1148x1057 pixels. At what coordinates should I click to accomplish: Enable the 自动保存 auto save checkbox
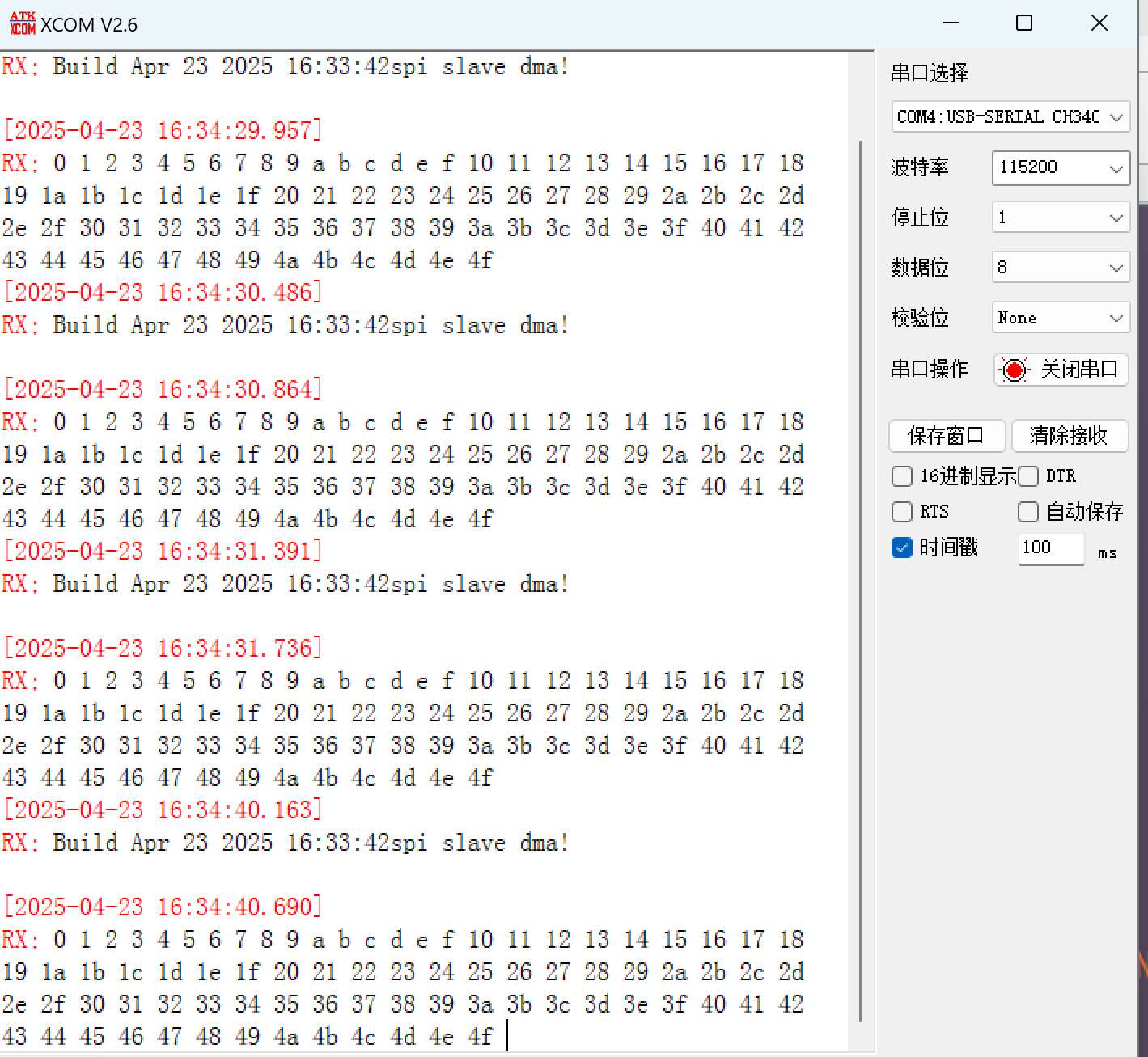1028,512
